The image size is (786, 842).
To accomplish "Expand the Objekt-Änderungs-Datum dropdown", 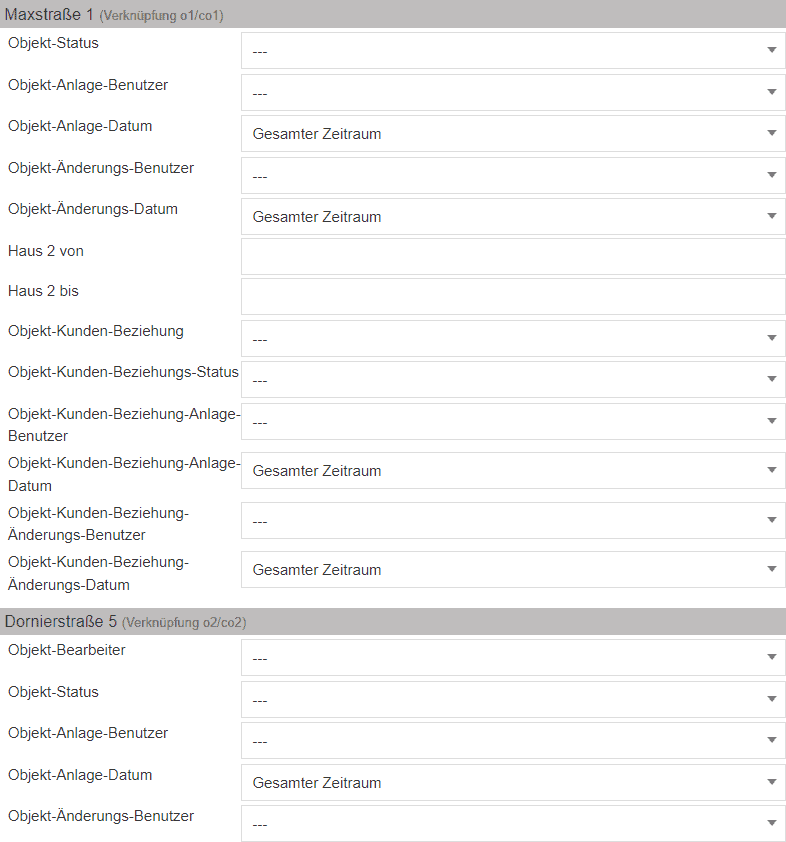I will tap(512, 217).
